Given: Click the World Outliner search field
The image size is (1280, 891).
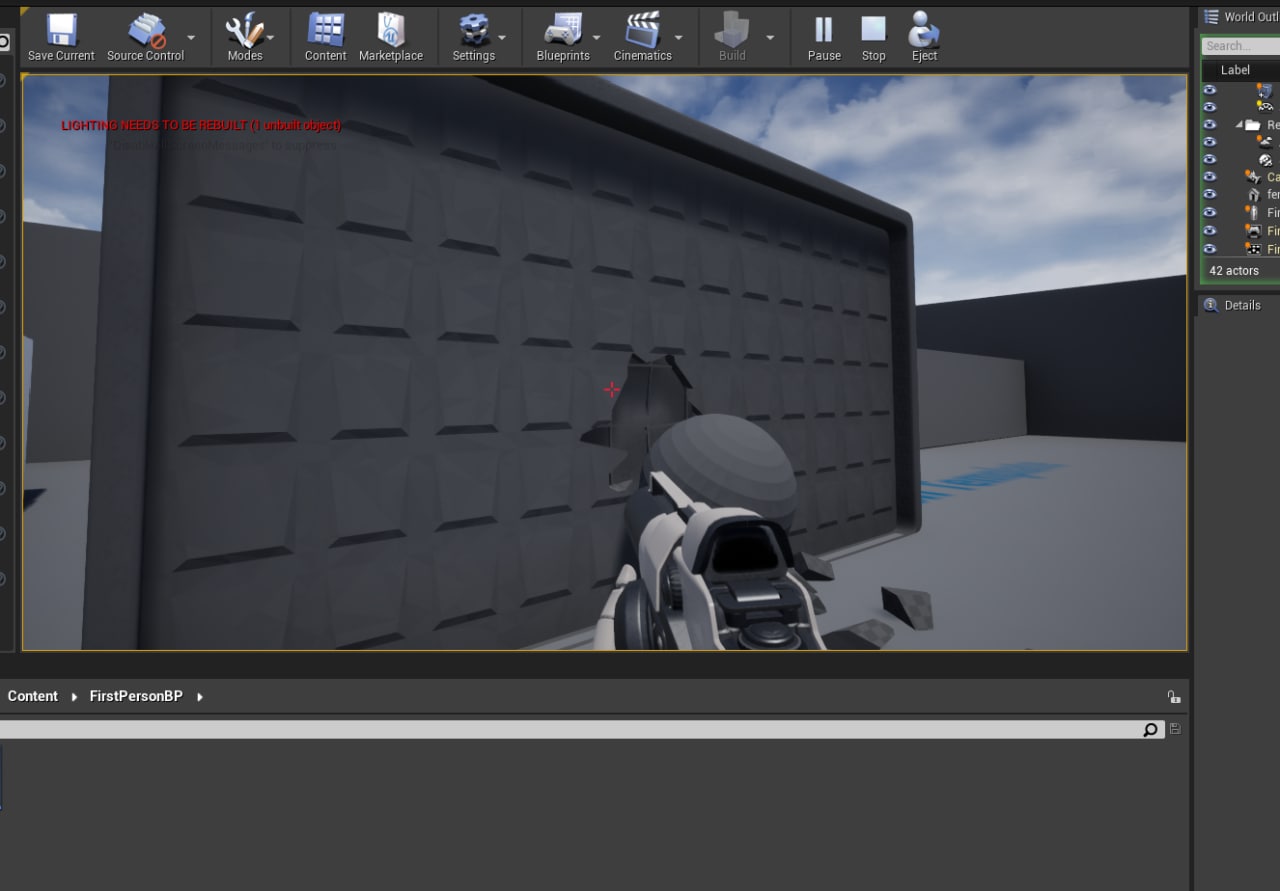Looking at the screenshot, I should pyautogui.click(x=1240, y=46).
